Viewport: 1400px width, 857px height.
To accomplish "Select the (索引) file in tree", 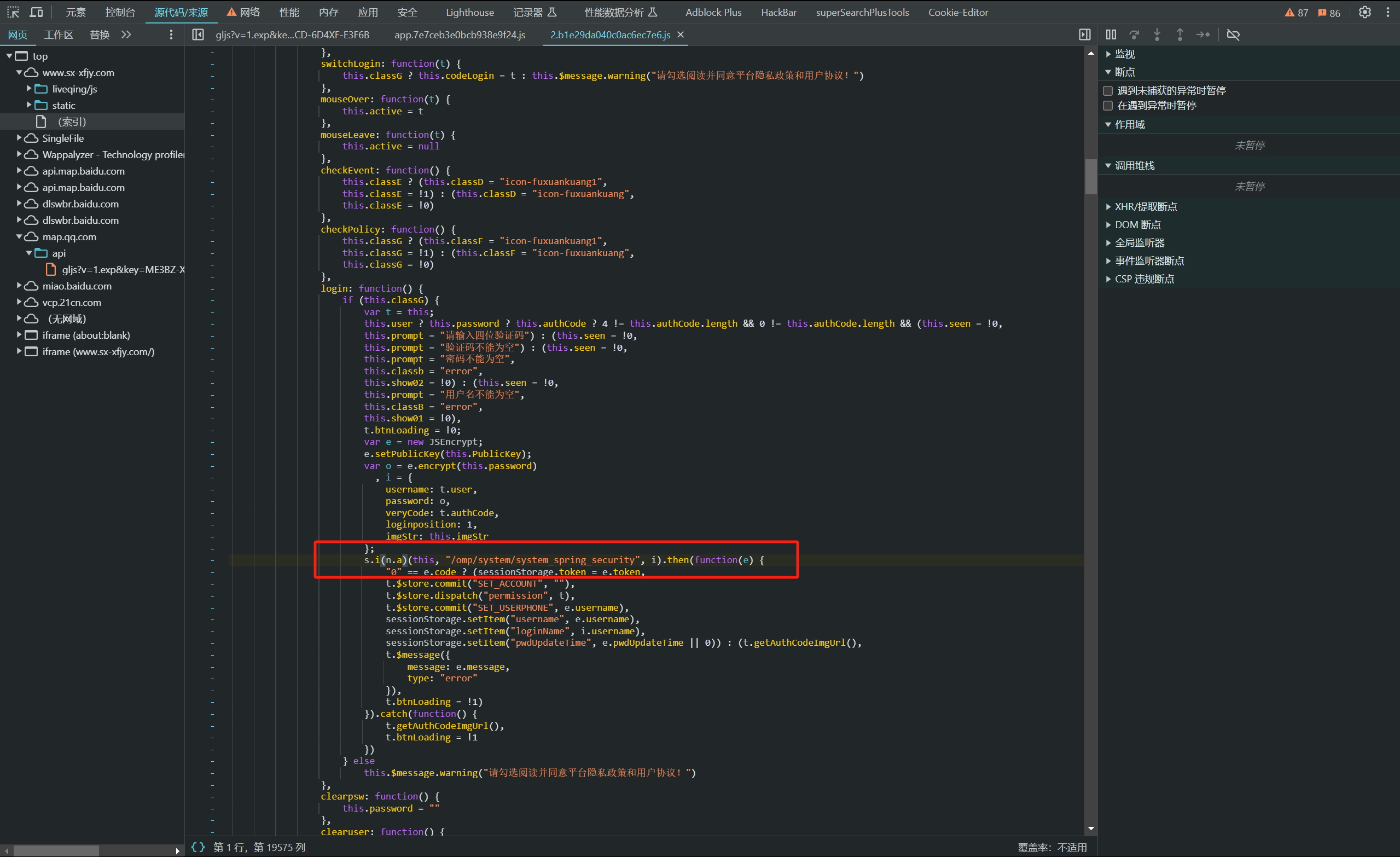I will click(71, 121).
